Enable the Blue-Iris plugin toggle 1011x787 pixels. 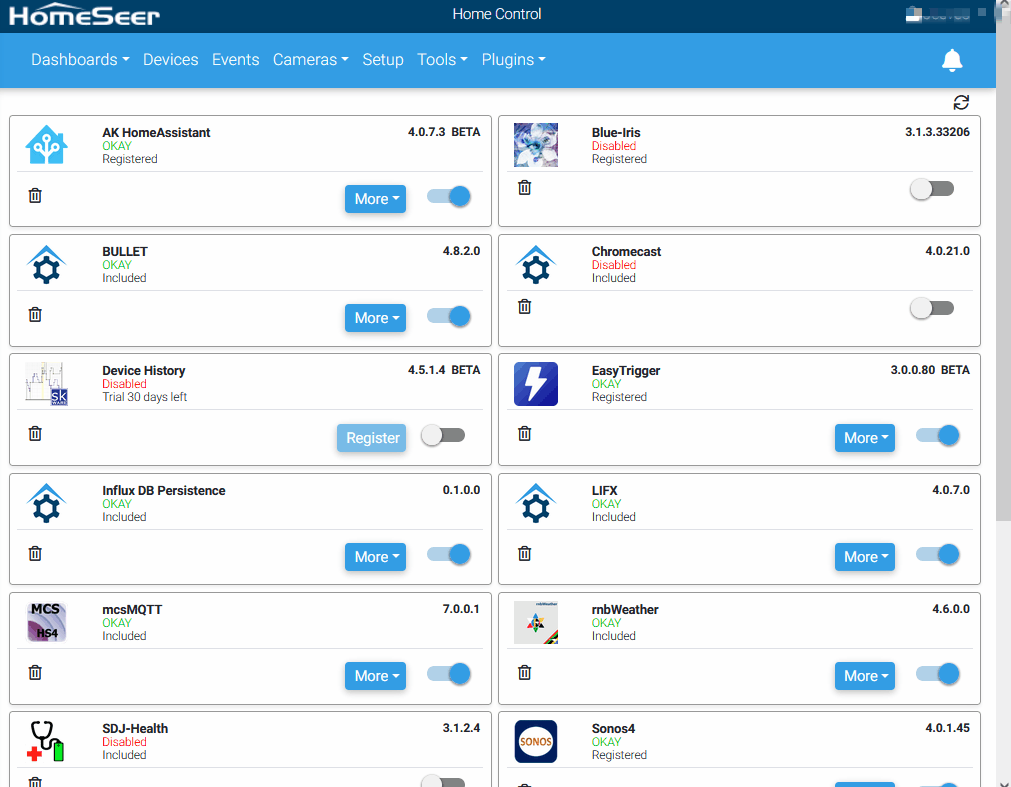(932, 189)
